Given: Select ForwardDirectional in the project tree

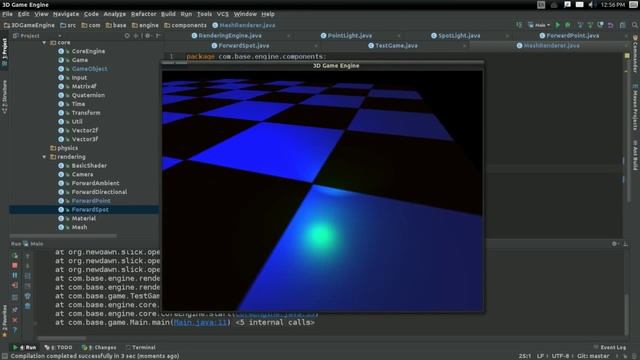Looking at the screenshot, I should point(99,192).
